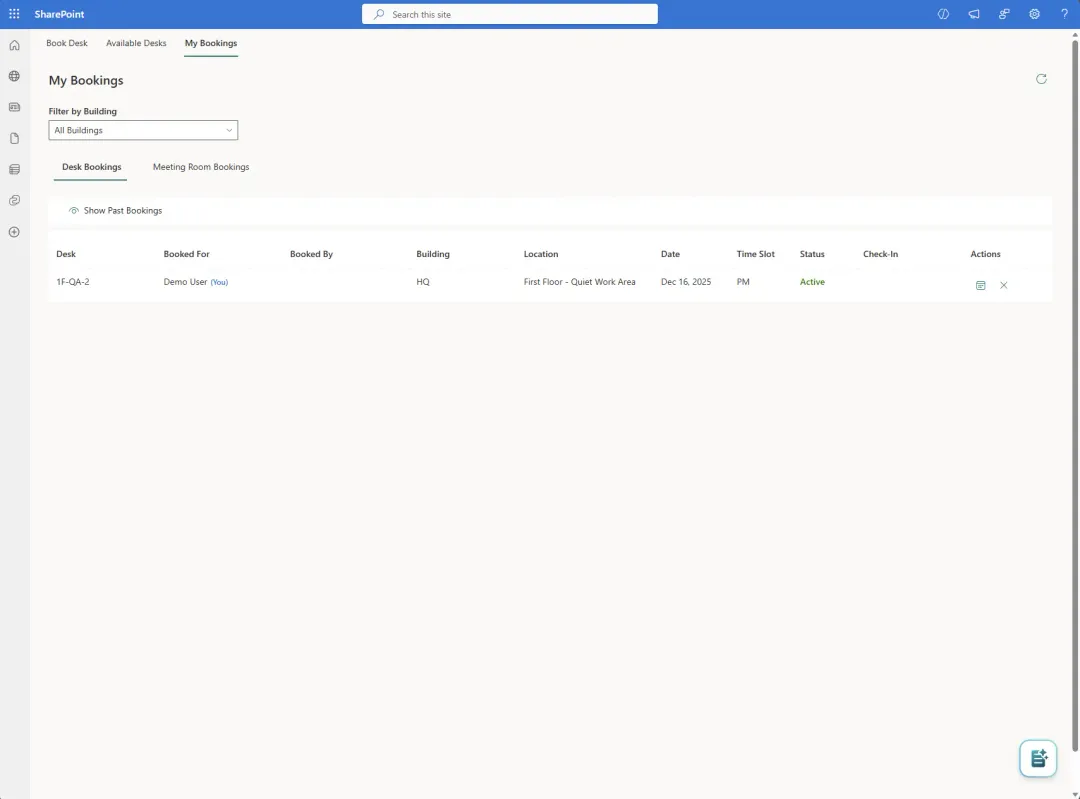Click the database icon in left sidebar

(14, 169)
